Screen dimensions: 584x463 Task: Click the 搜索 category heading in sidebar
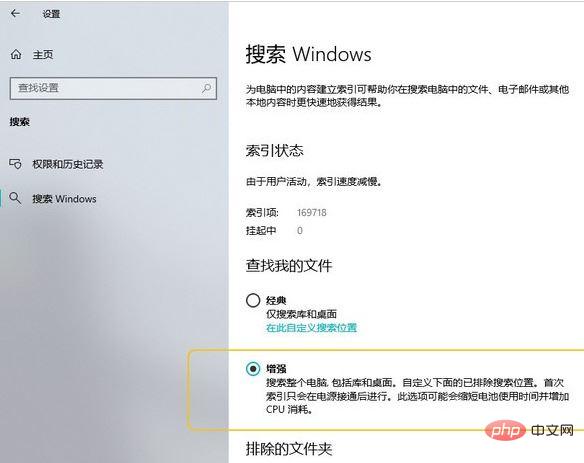20,121
